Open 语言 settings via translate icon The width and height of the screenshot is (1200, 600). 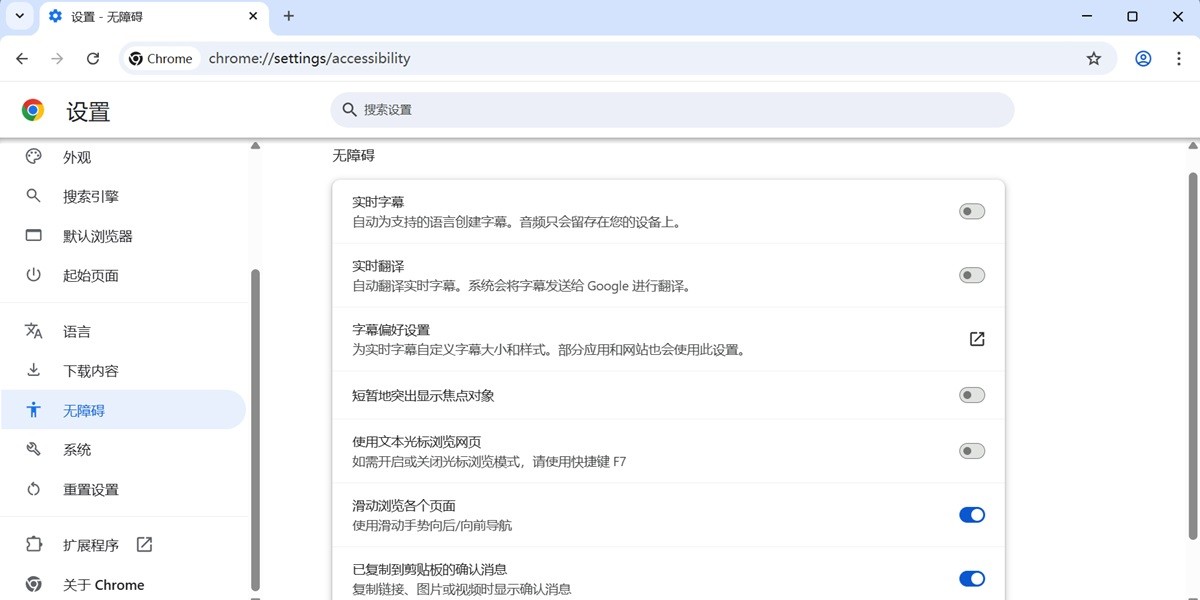(x=33, y=331)
